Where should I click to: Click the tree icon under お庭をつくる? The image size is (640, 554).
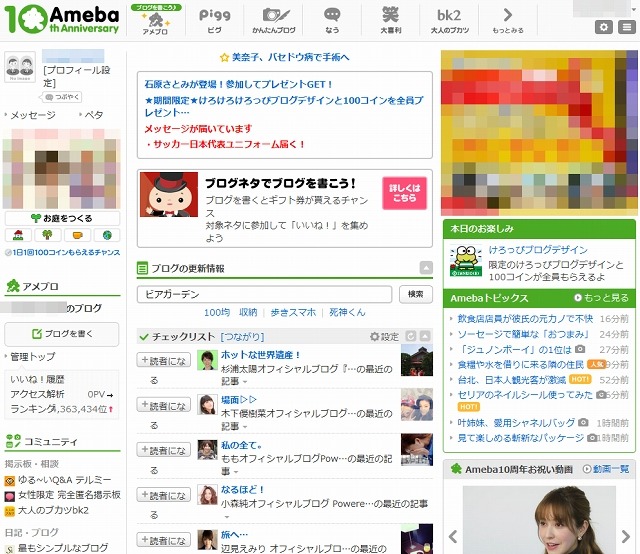48,235
